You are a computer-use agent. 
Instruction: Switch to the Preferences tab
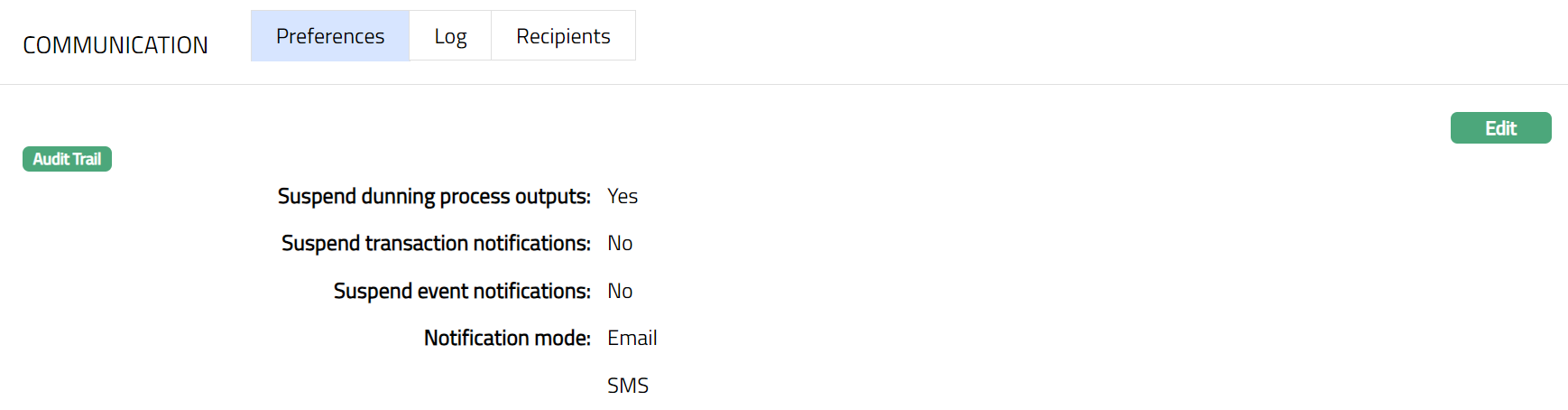point(330,36)
